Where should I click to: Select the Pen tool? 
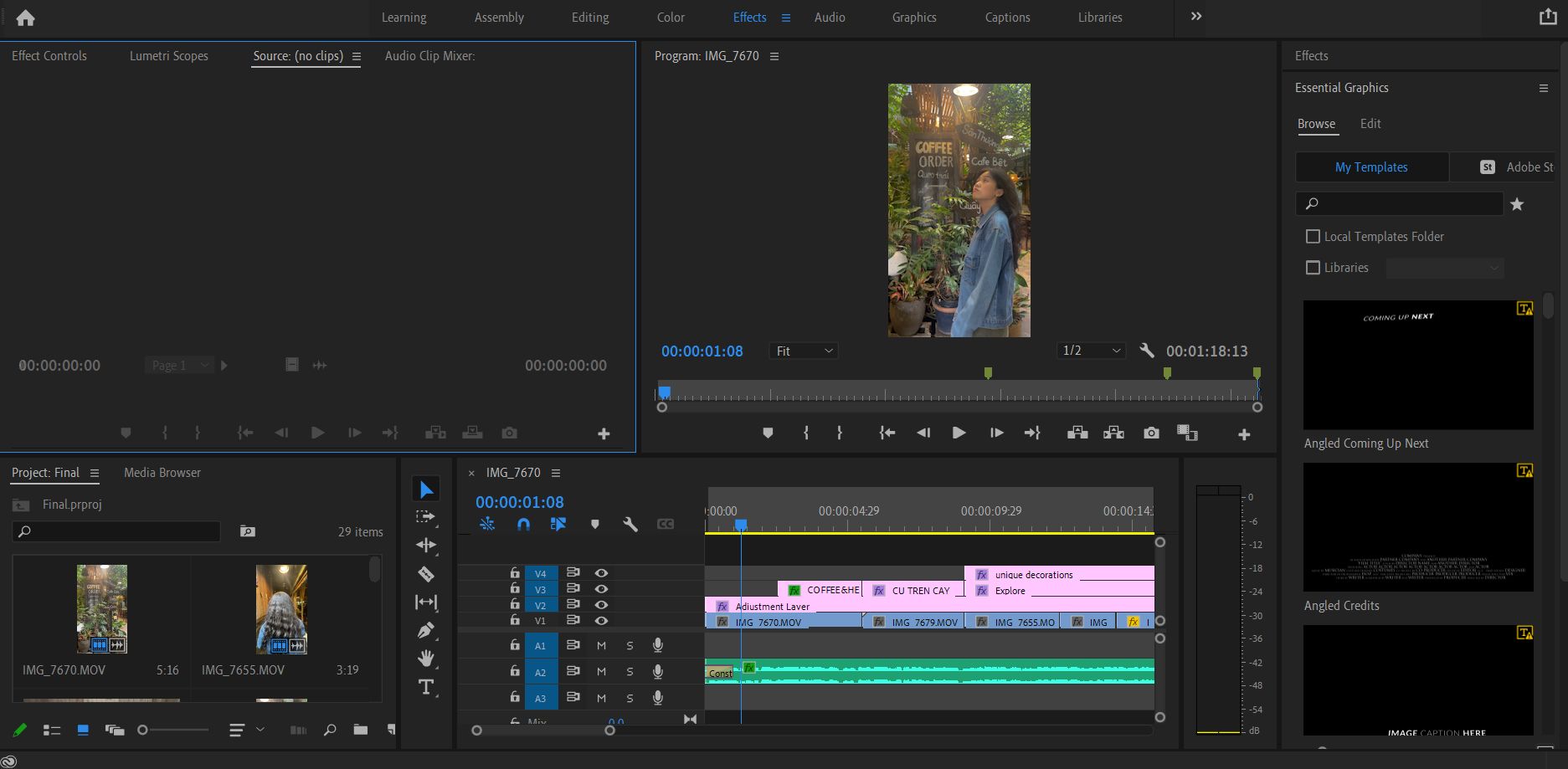pos(426,630)
